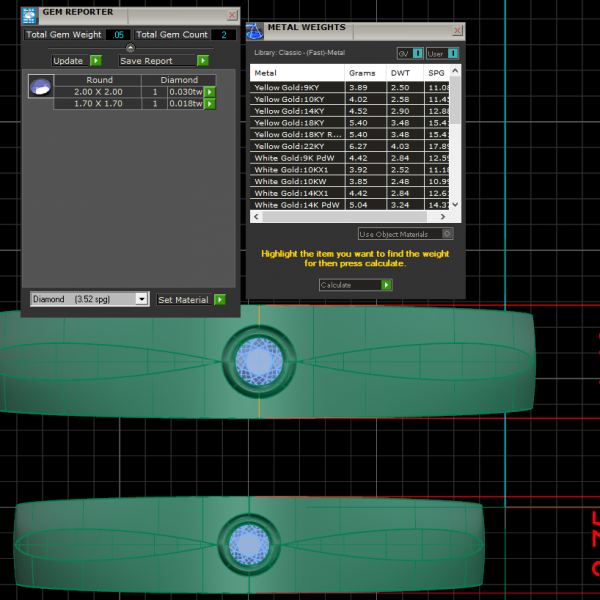The width and height of the screenshot is (600, 600).
Task: Open the Diamond material dropdown
Action: (141, 299)
